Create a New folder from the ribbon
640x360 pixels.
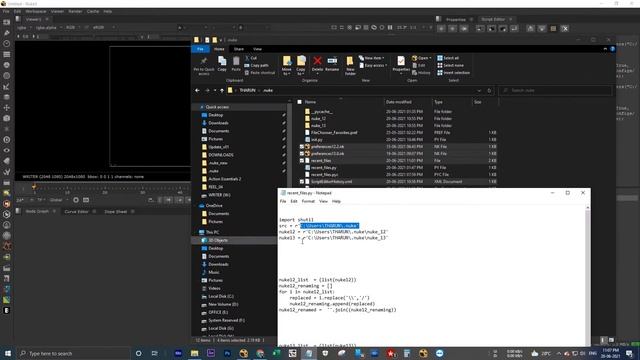pos(350,66)
